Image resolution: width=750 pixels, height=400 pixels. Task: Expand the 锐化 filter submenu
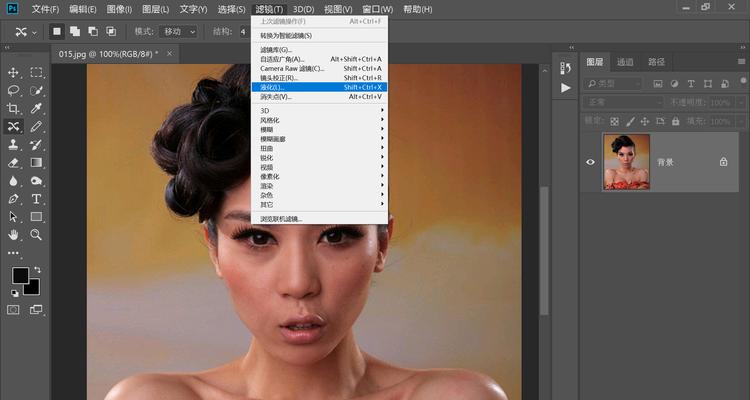pyautogui.click(x=319, y=158)
